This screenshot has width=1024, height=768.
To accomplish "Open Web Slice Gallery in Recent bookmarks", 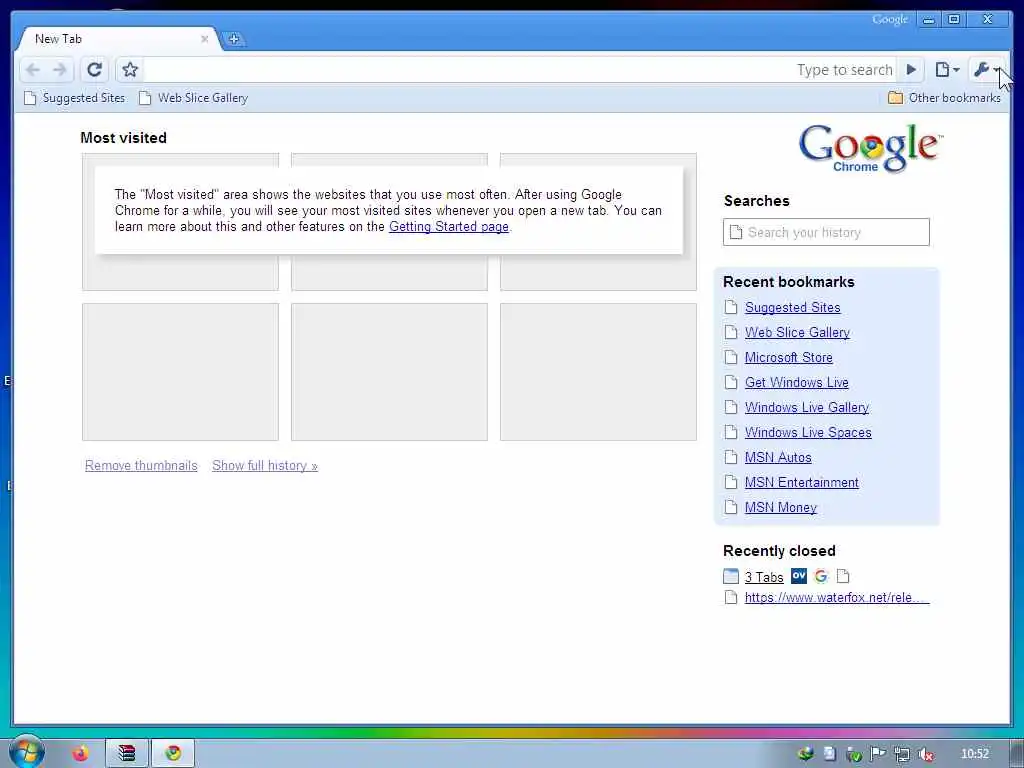I will pyautogui.click(x=797, y=332).
